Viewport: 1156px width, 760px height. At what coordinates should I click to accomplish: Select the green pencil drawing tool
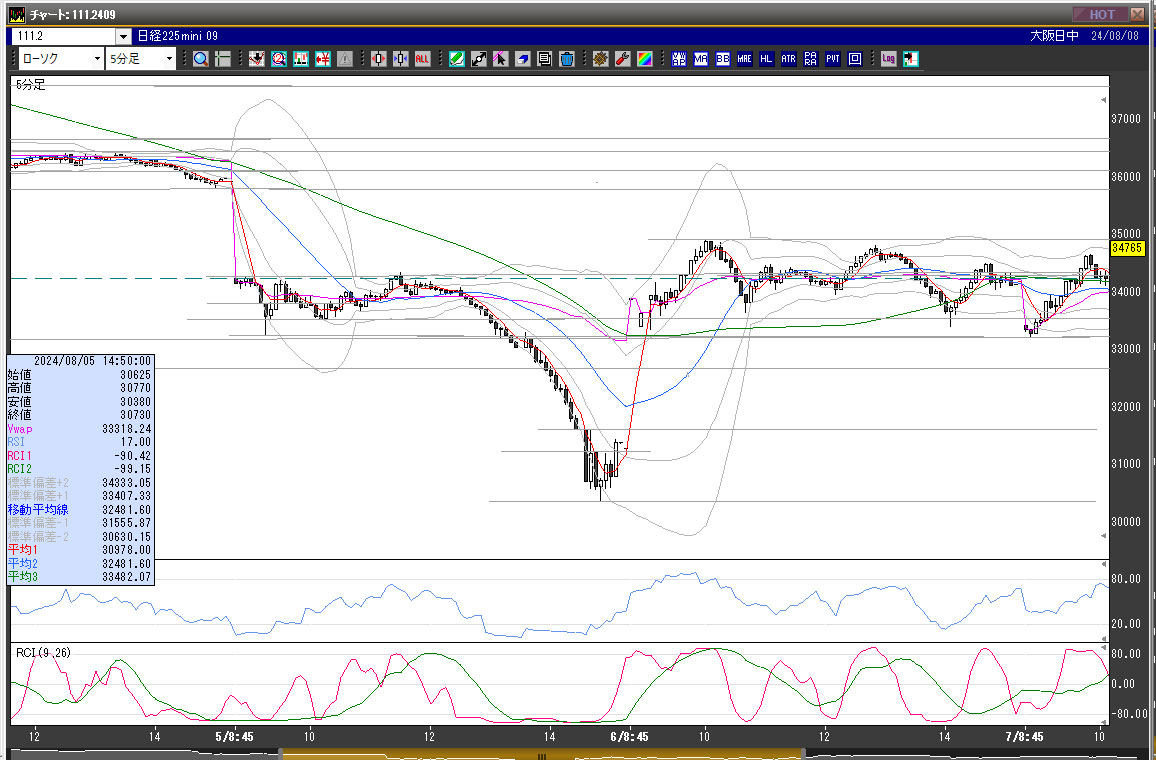(457, 59)
